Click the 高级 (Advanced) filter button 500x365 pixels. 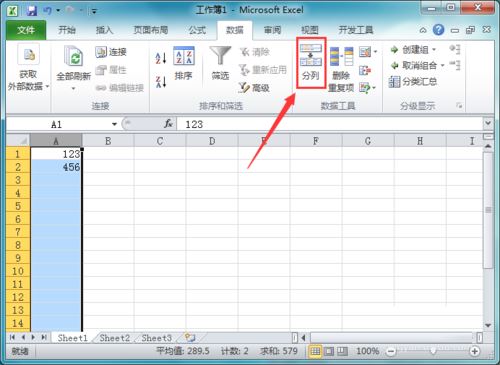(254, 88)
